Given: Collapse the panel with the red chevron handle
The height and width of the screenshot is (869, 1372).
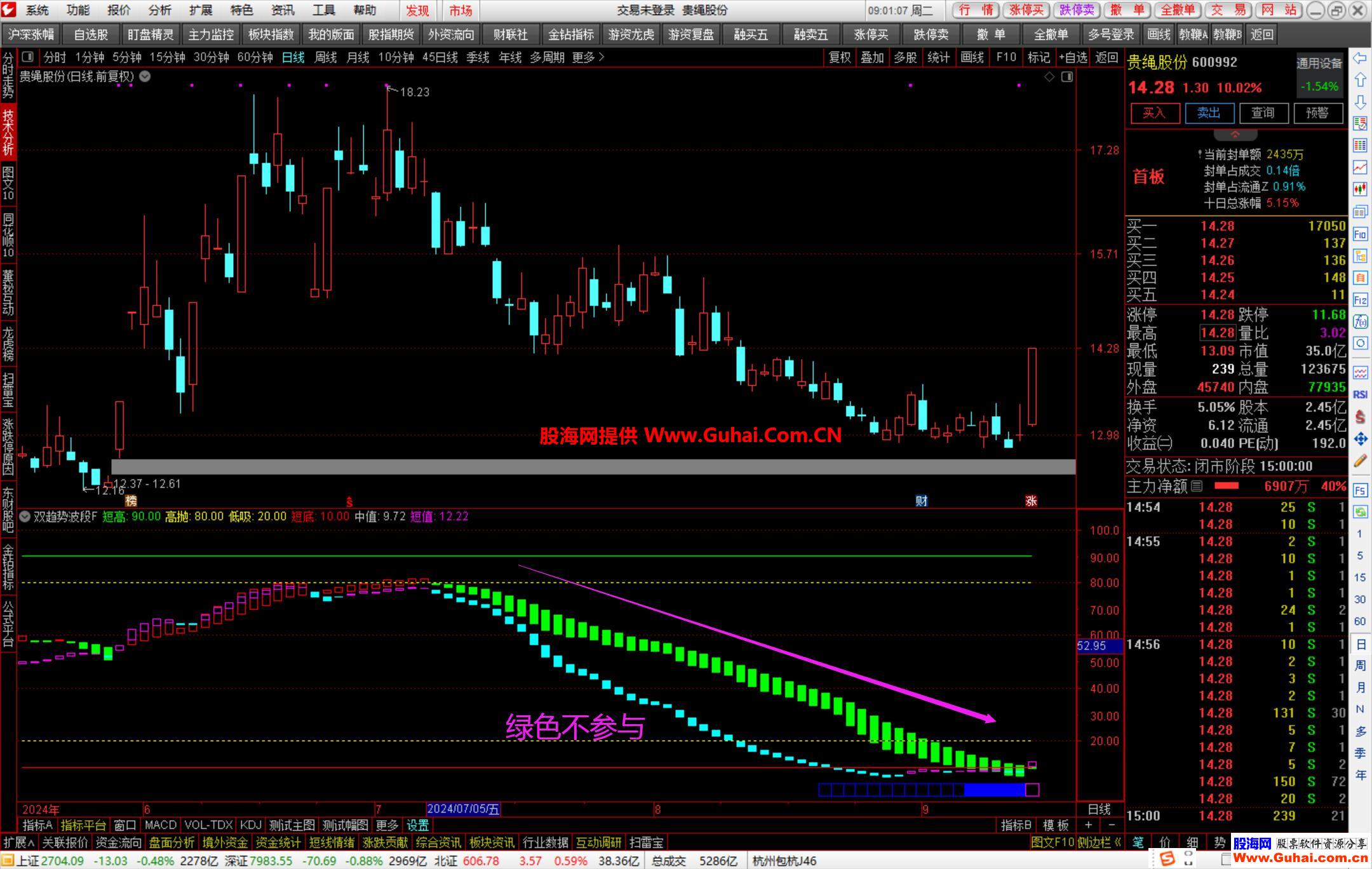Looking at the screenshot, I should (1235, 135).
